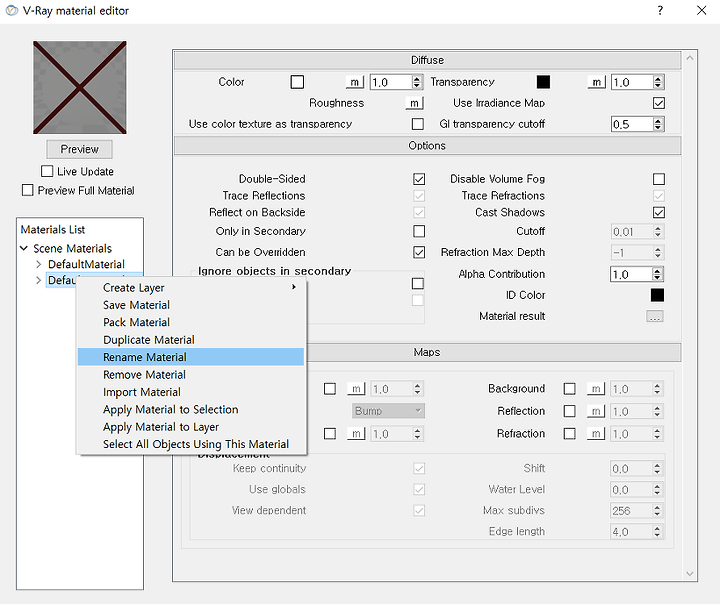Open the Diffuse Color white swatch
This screenshot has height=604, width=720.
point(297,82)
